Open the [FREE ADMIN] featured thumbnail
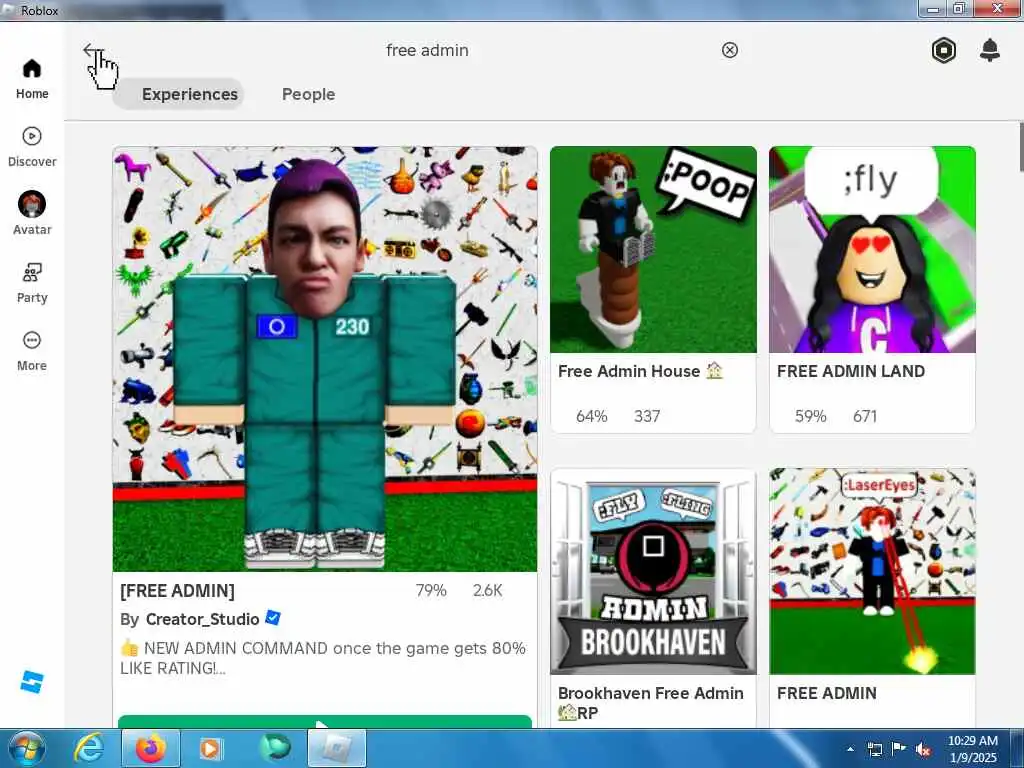 [325, 359]
